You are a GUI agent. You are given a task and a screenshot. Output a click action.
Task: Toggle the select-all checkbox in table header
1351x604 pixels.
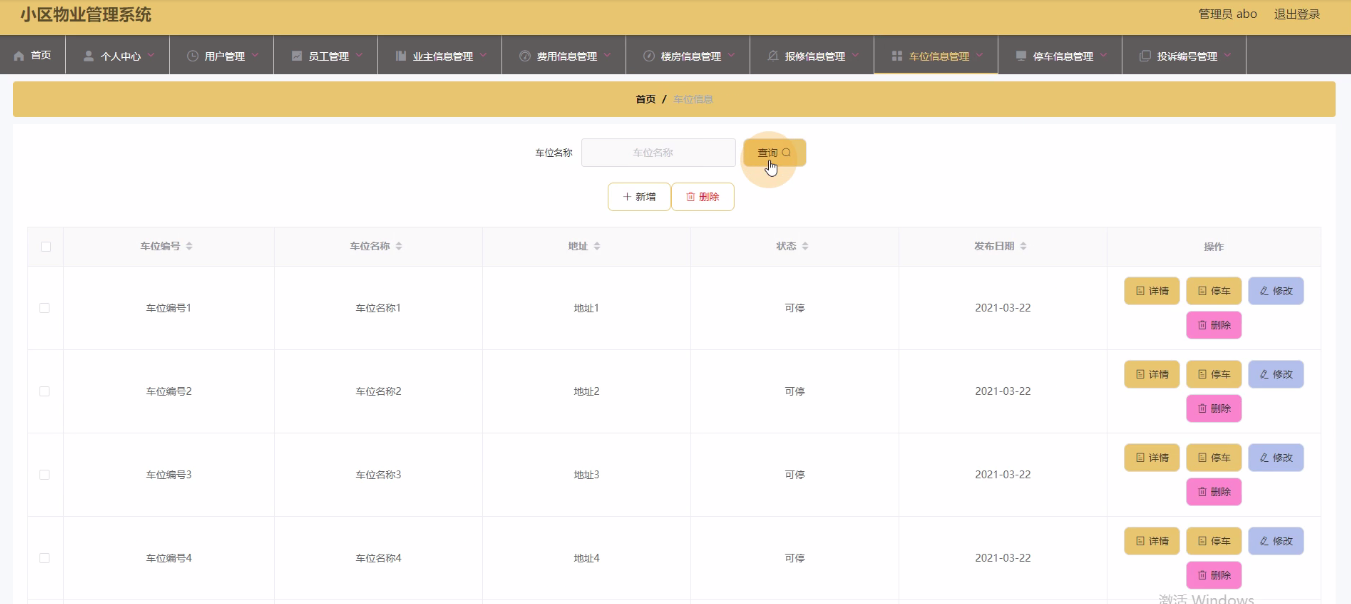[x=45, y=246]
